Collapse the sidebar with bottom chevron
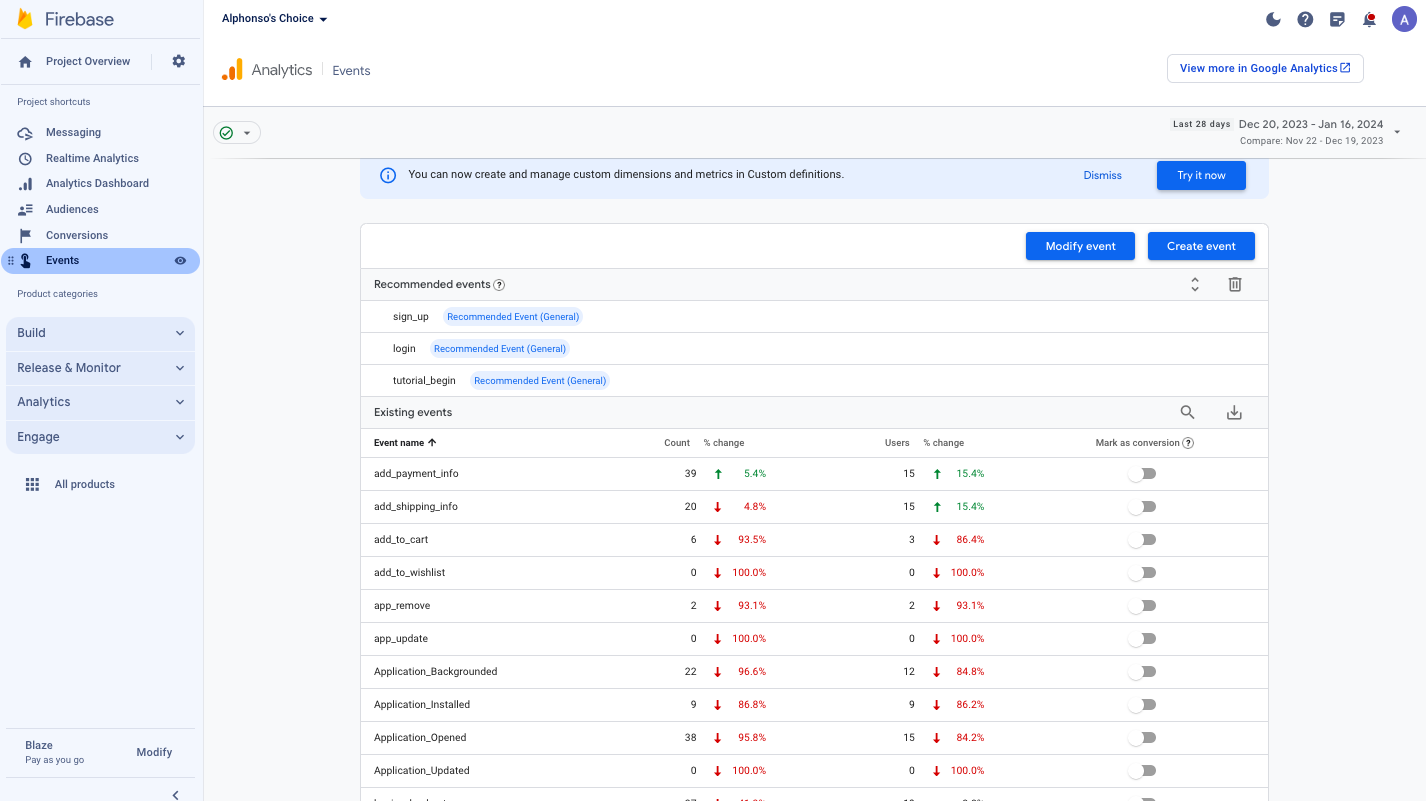 [175, 794]
